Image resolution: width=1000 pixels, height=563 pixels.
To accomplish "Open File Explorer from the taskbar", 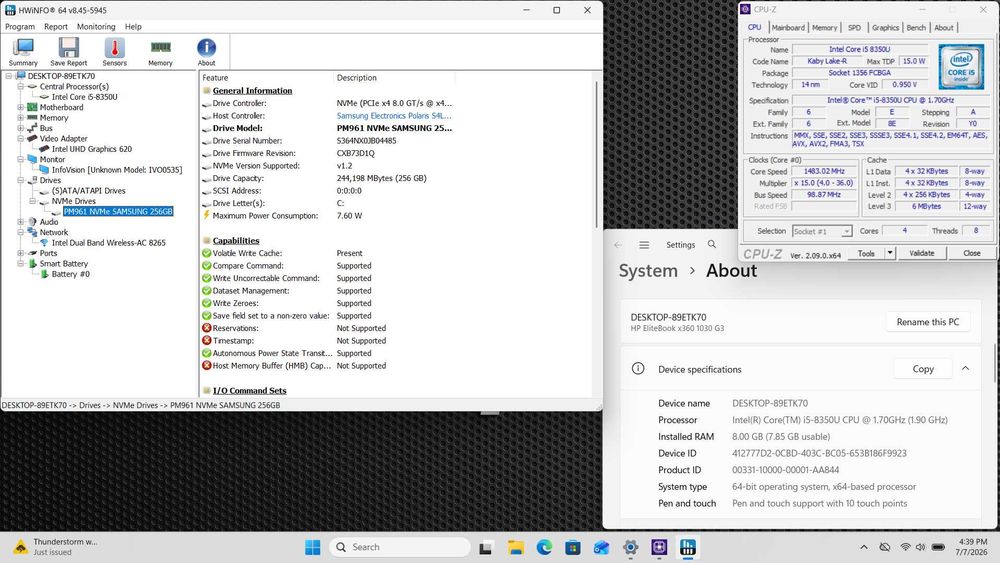I will (515, 547).
